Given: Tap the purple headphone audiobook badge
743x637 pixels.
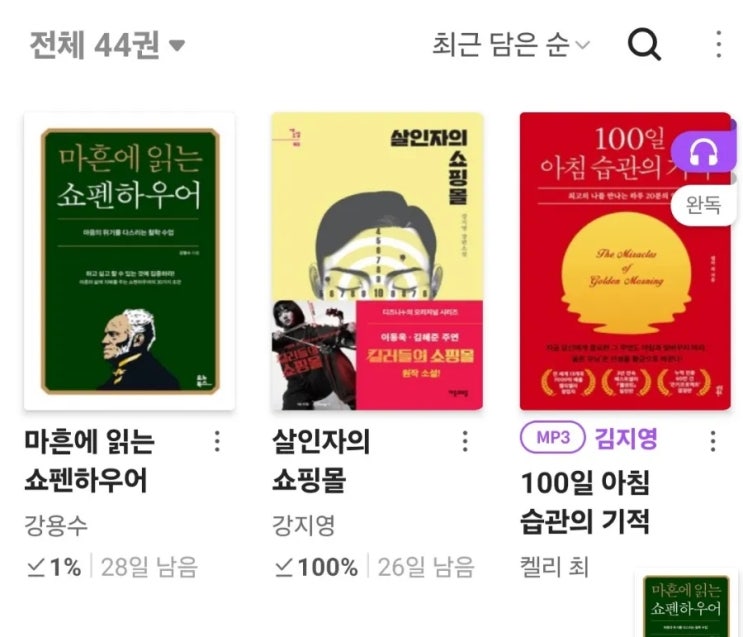Looking at the screenshot, I should (x=704, y=153).
